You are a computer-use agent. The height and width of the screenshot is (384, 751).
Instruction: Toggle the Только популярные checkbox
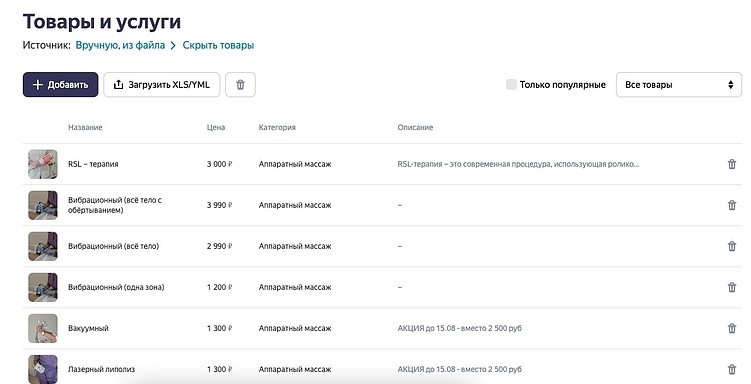click(511, 85)
